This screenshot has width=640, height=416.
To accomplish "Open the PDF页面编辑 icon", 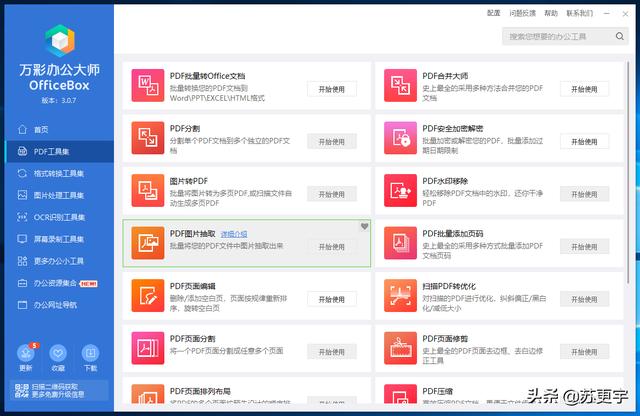I will pos(147,297).
